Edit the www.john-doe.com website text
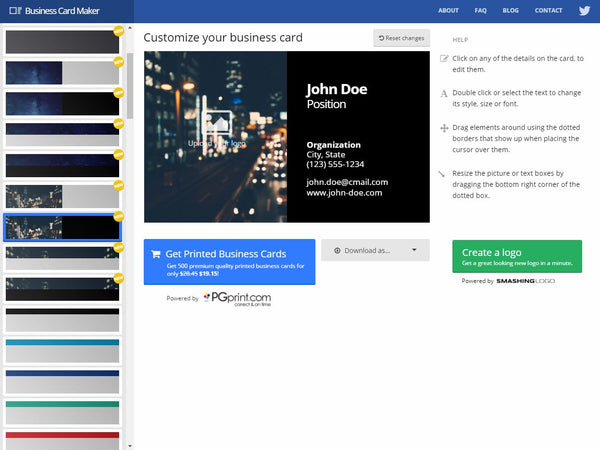This screenshot has height=450, width=600. point(344,193)
